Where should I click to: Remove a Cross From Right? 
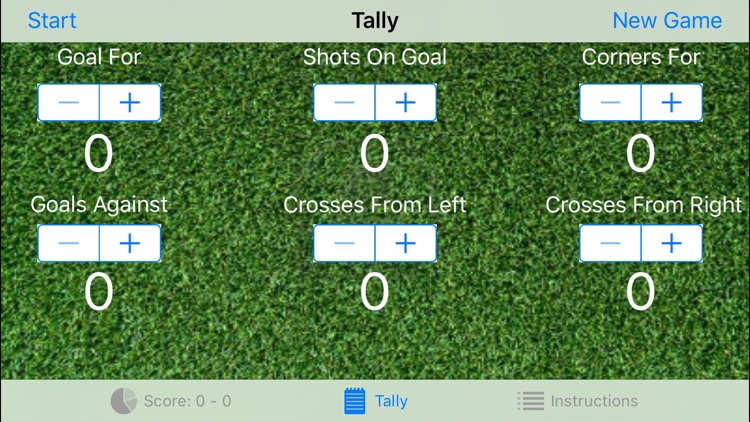[611, 243]
